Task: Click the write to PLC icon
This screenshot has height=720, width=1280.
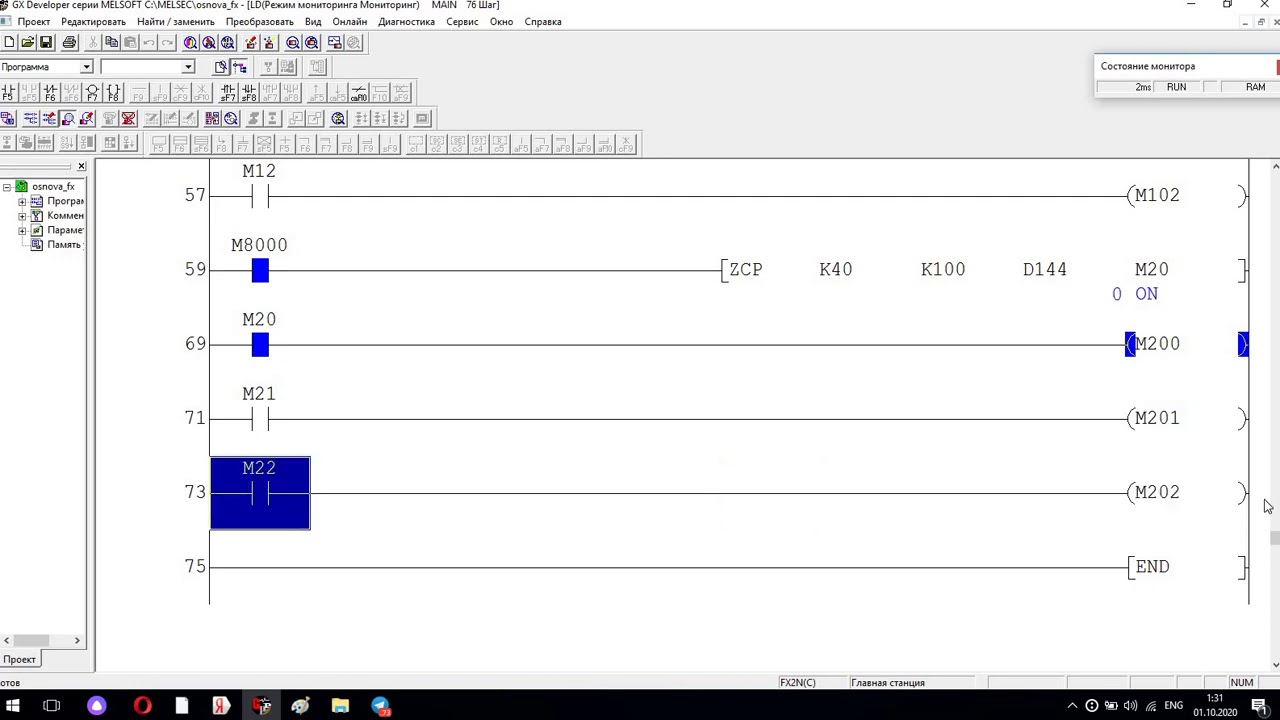Action: pos(251,42)
